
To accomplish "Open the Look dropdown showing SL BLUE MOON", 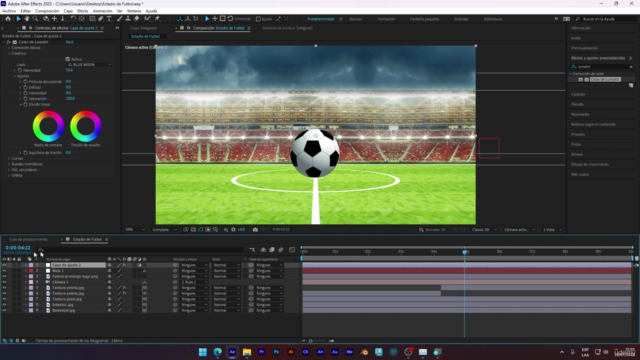I will point(89,64).
